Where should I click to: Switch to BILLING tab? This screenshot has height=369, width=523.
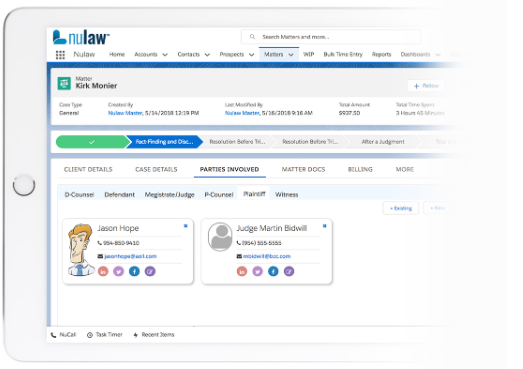(x=360, y=169)
